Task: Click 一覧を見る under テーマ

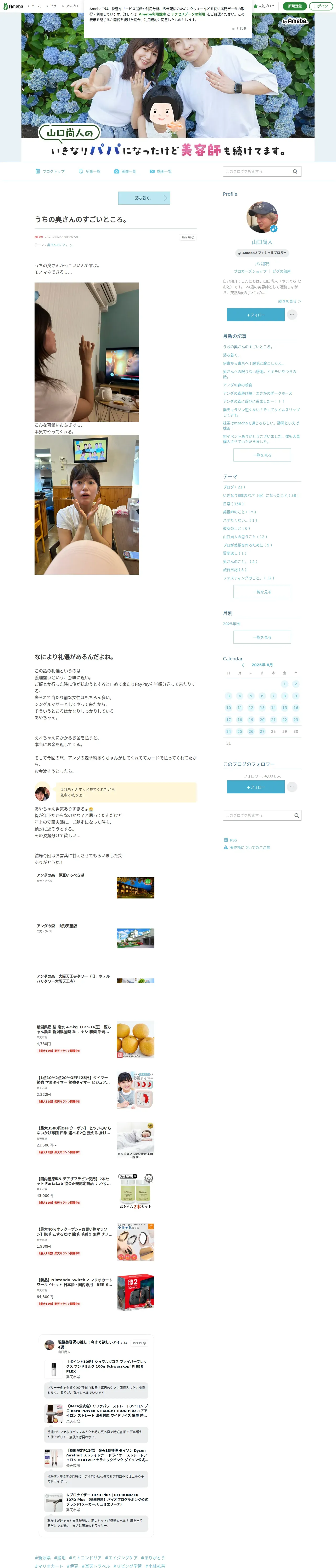Action: 262,592
